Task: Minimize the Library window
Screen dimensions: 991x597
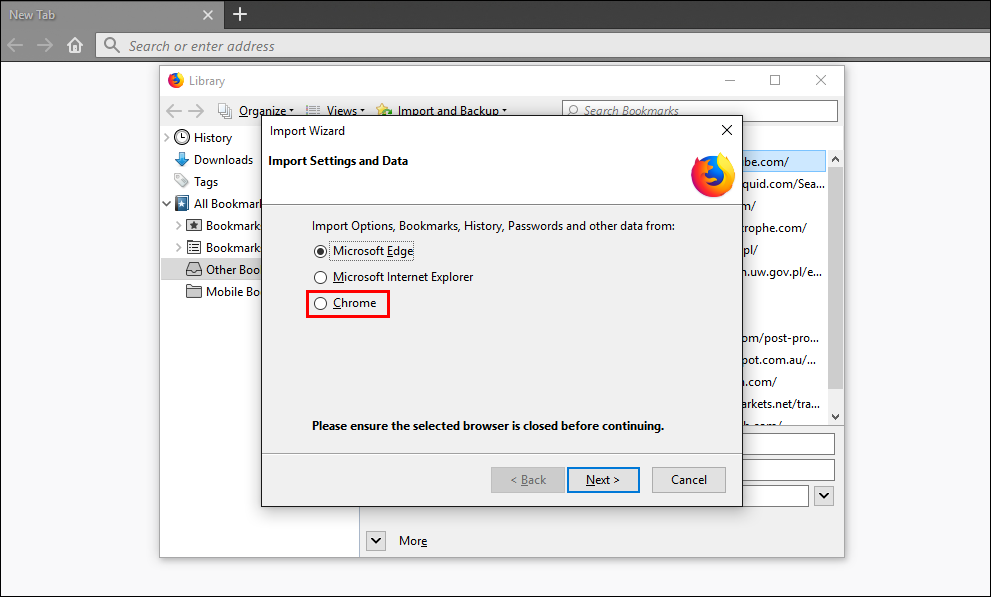Action: 730,80
